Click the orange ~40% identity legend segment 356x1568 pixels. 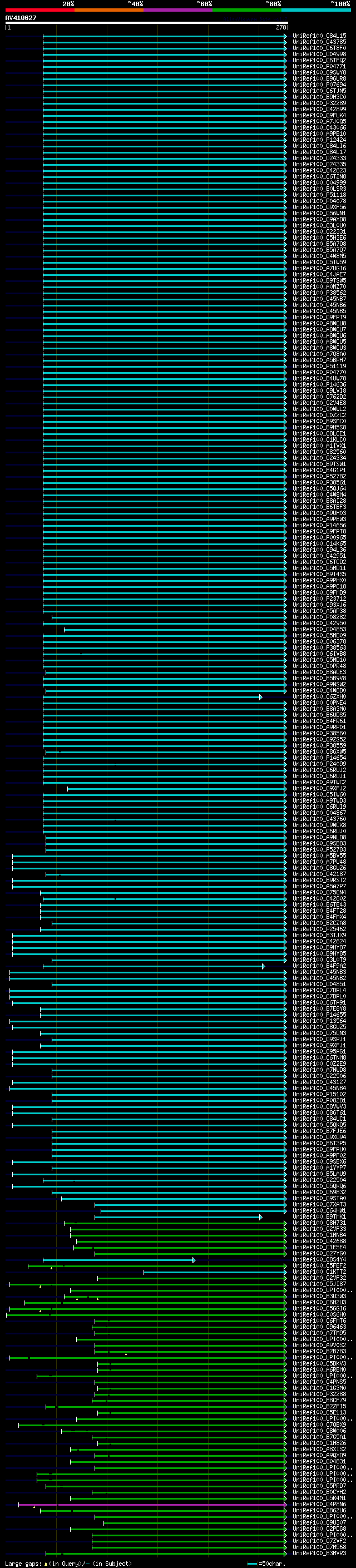pos(109,10)
